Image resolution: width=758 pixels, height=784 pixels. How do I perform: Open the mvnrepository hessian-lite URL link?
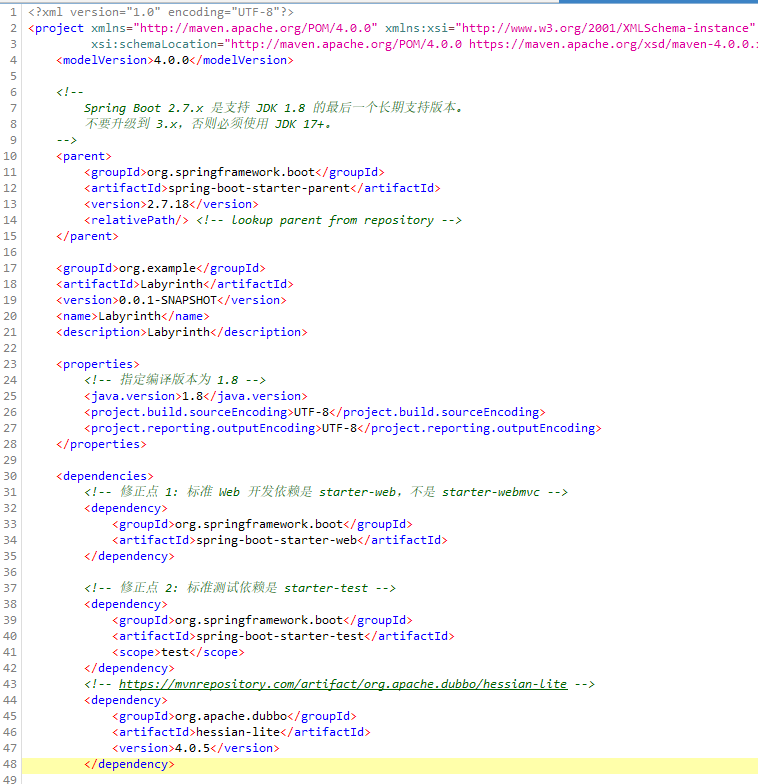tap(342, 684)
